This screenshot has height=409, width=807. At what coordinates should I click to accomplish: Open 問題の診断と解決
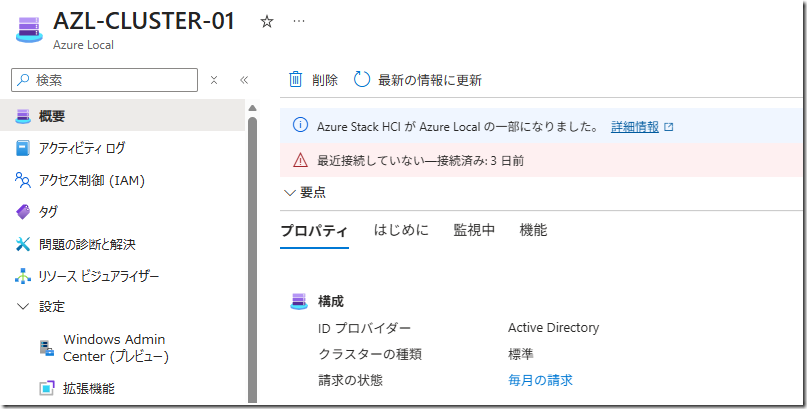coord(86,244)
